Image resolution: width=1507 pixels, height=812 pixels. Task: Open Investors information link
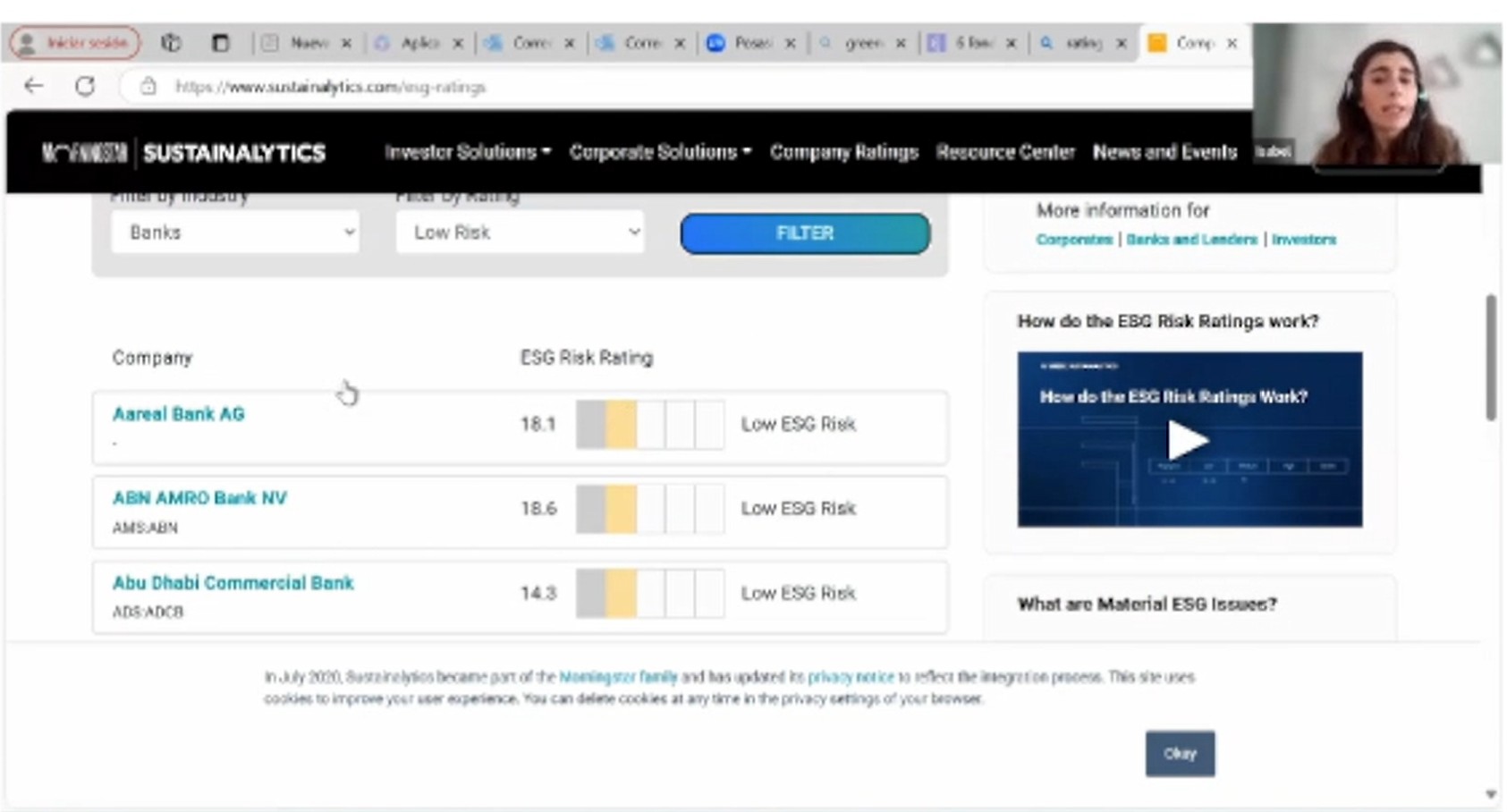point(1303,240)
